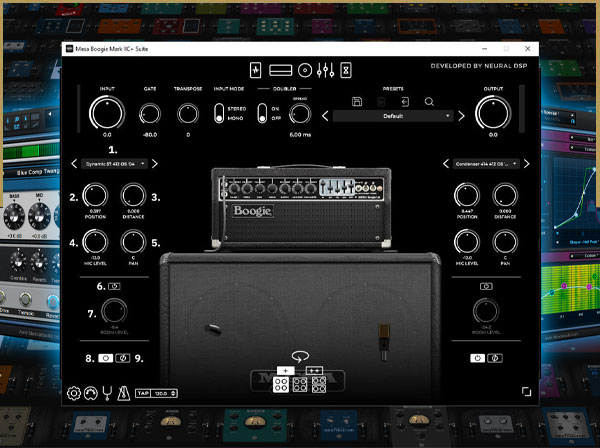Search presets with the magnifier icon
This screenshot has height=448, width=600.
point(429,102)
